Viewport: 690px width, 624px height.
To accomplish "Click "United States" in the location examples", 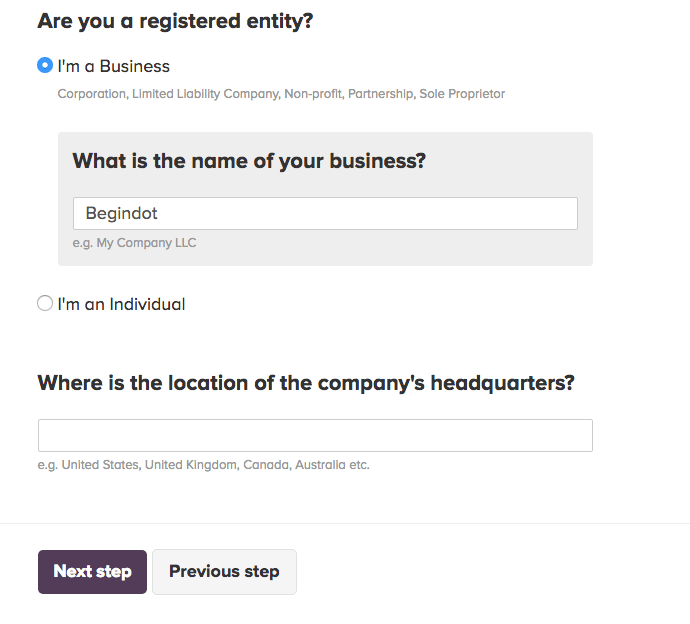I will tap(102, 465).
